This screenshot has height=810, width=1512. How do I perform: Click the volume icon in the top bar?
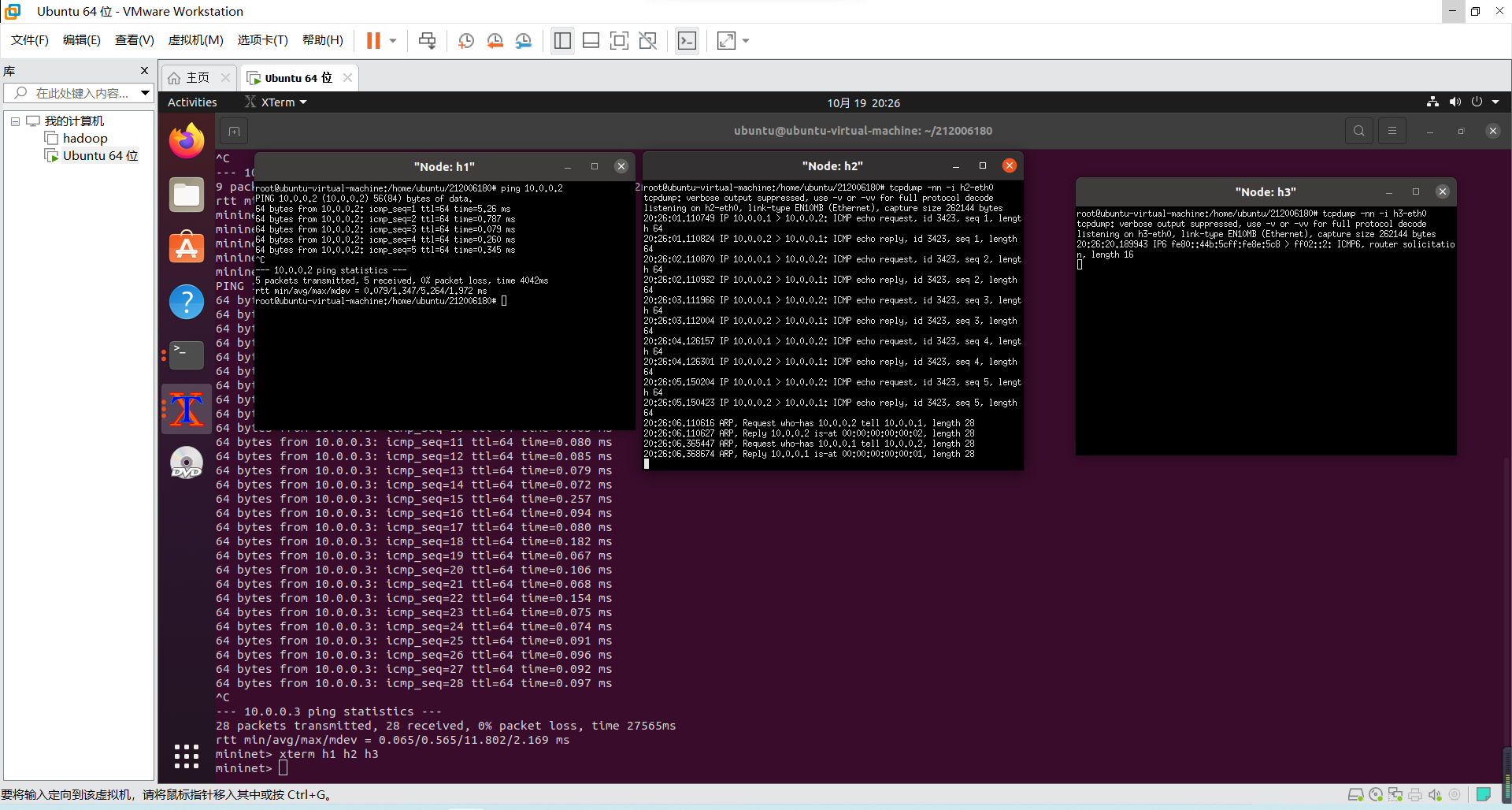1455,102
